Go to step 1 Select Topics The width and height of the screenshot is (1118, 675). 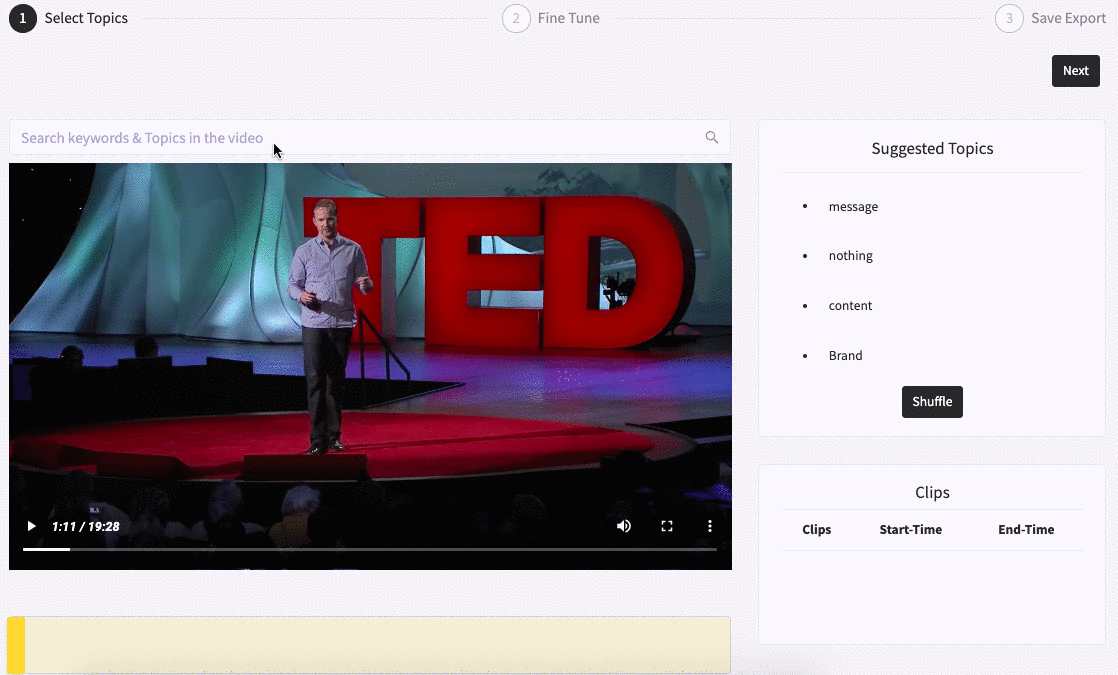[x=68, y=18]
